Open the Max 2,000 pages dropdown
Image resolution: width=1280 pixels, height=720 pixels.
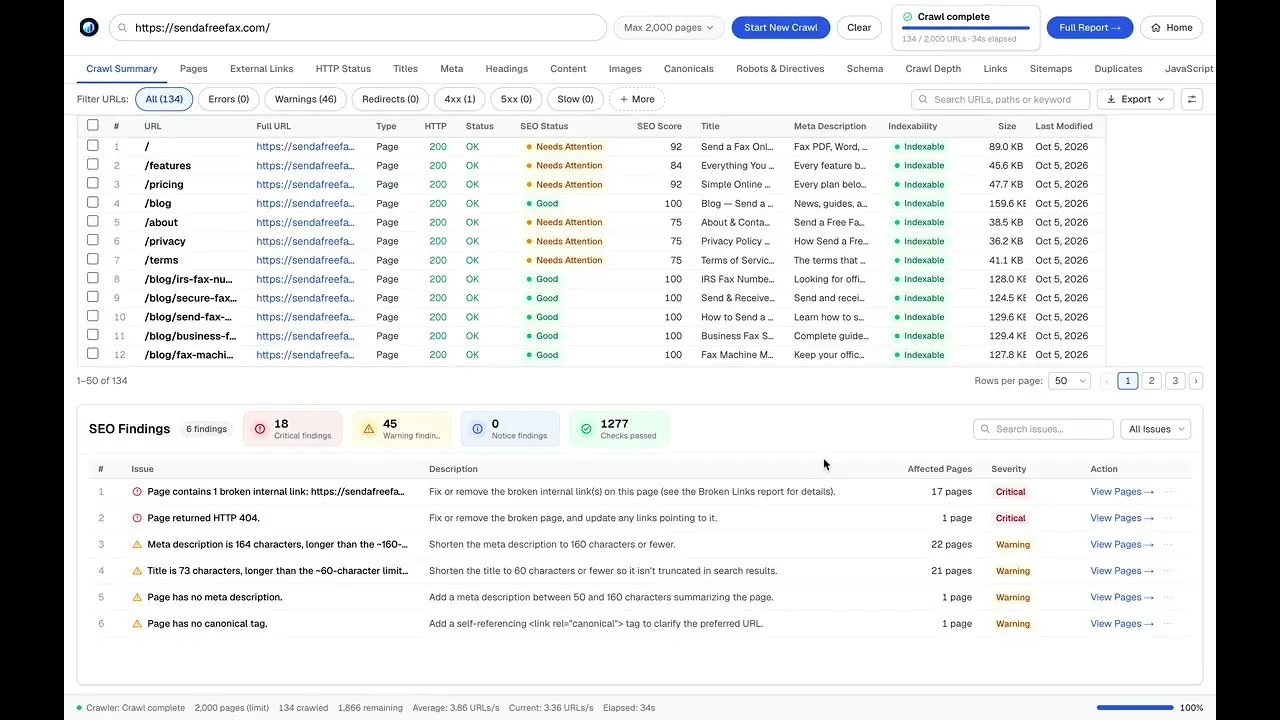[669, 28]
